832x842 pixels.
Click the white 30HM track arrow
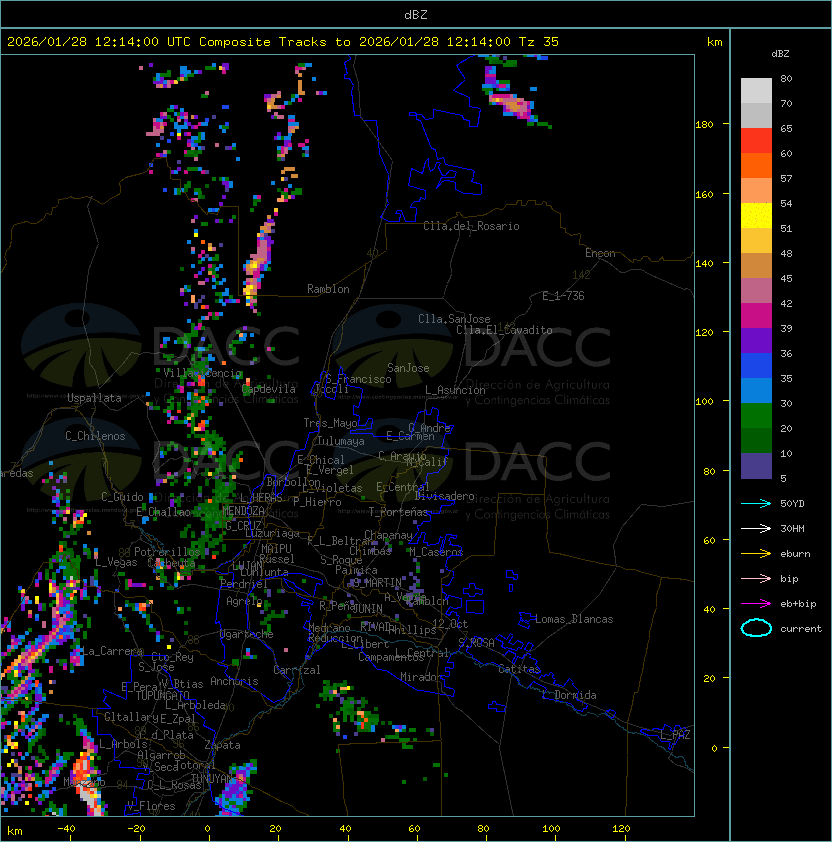pos(756,528)
